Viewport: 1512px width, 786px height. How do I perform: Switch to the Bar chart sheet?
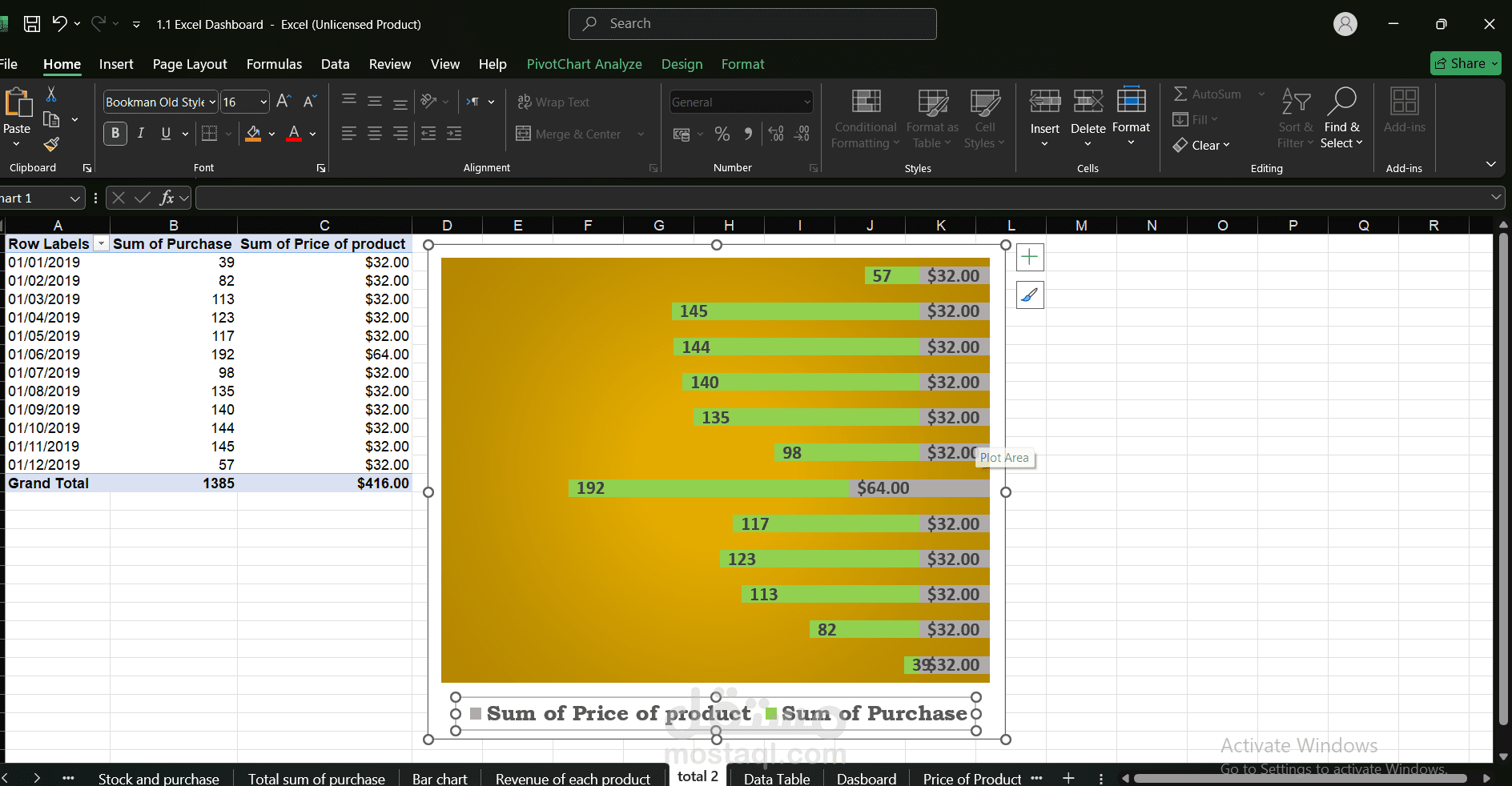440,779
